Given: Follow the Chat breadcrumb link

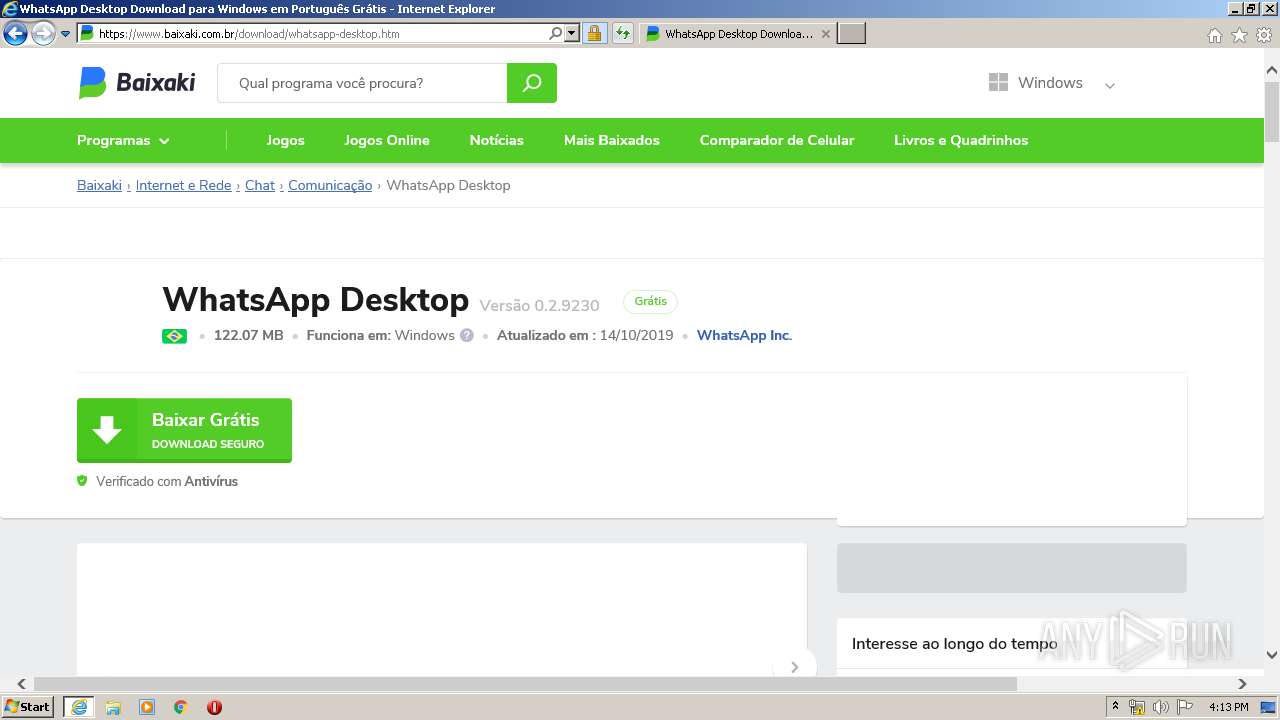Looking at the screenshot, I should [260, 185].
